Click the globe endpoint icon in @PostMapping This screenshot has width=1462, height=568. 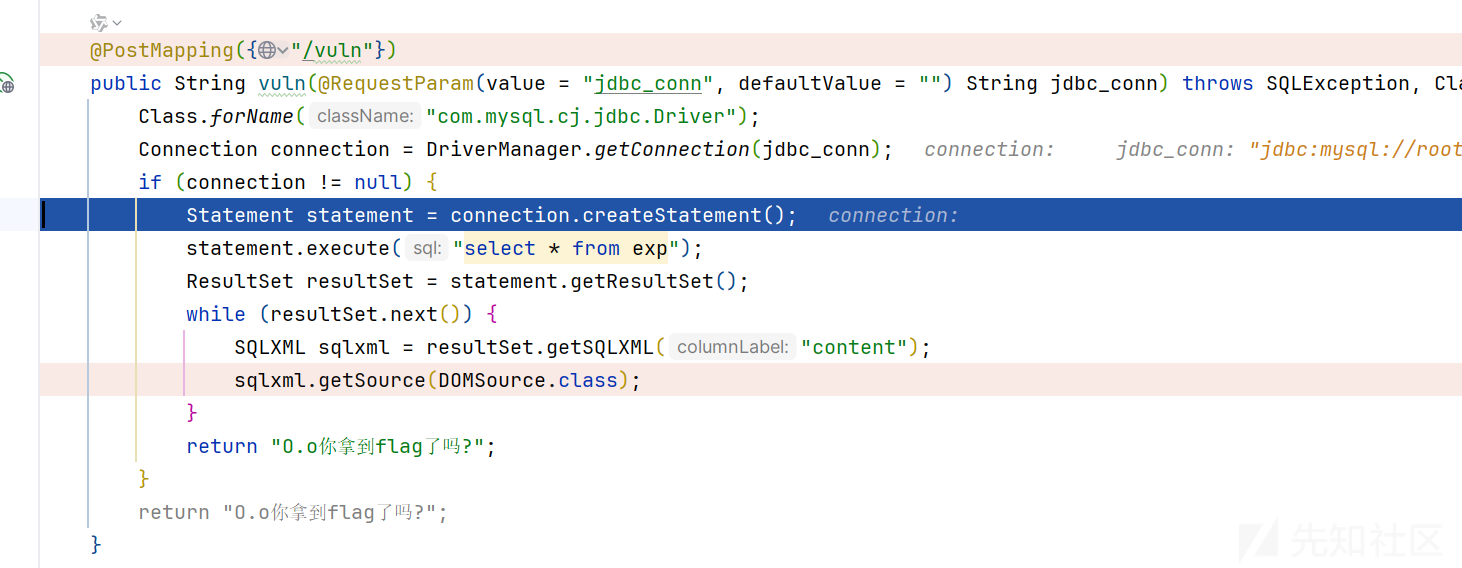click(x=267, y=50)
